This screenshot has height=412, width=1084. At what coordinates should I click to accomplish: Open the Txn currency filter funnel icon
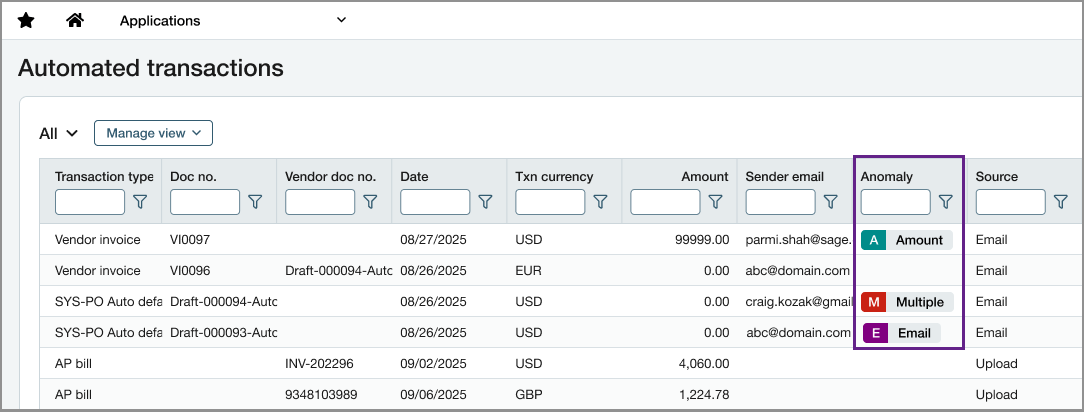[x=601, y=202]
